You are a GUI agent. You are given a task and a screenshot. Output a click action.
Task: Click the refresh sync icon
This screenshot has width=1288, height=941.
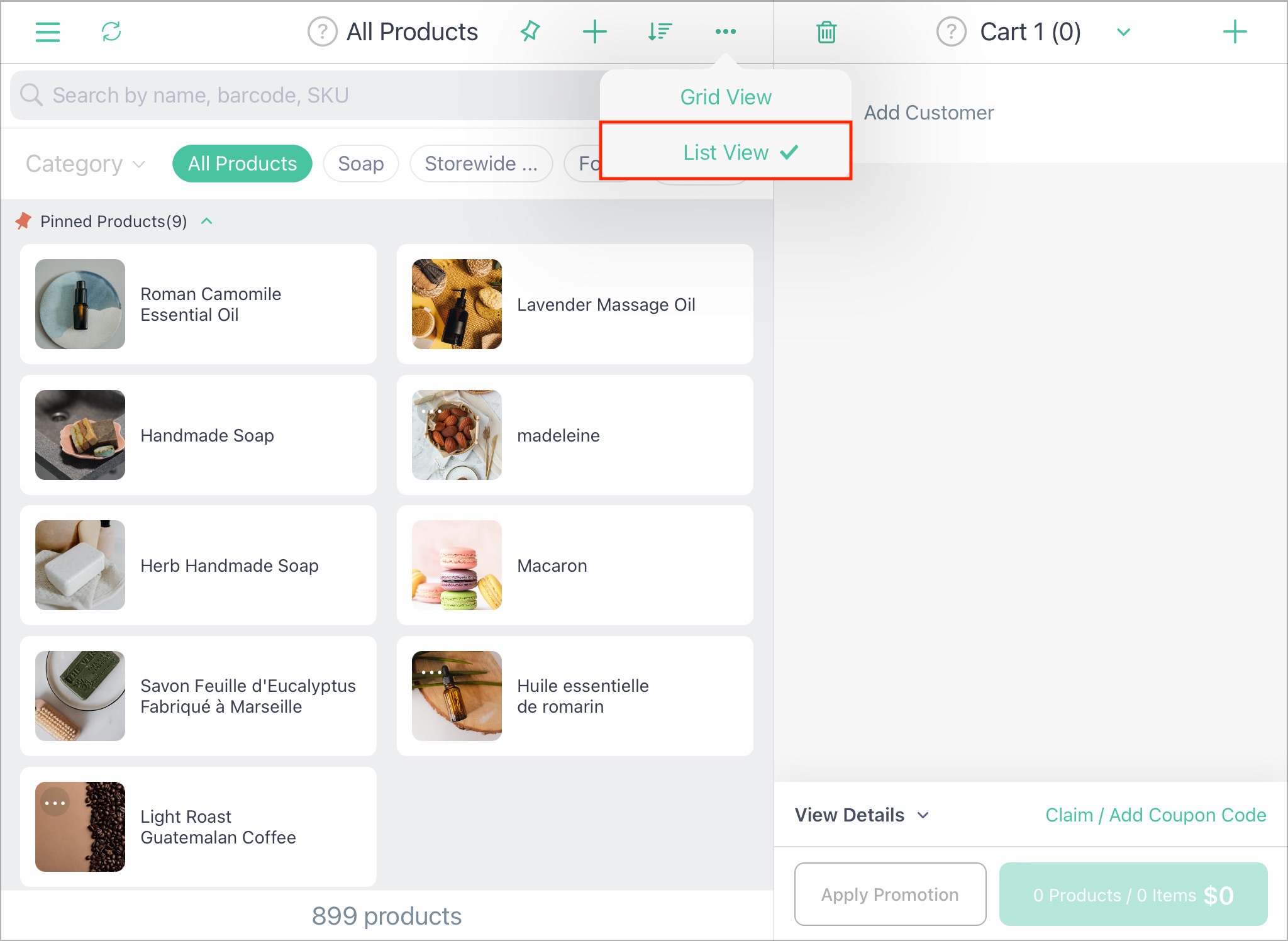pyautogui.click(x=111, y=31)
